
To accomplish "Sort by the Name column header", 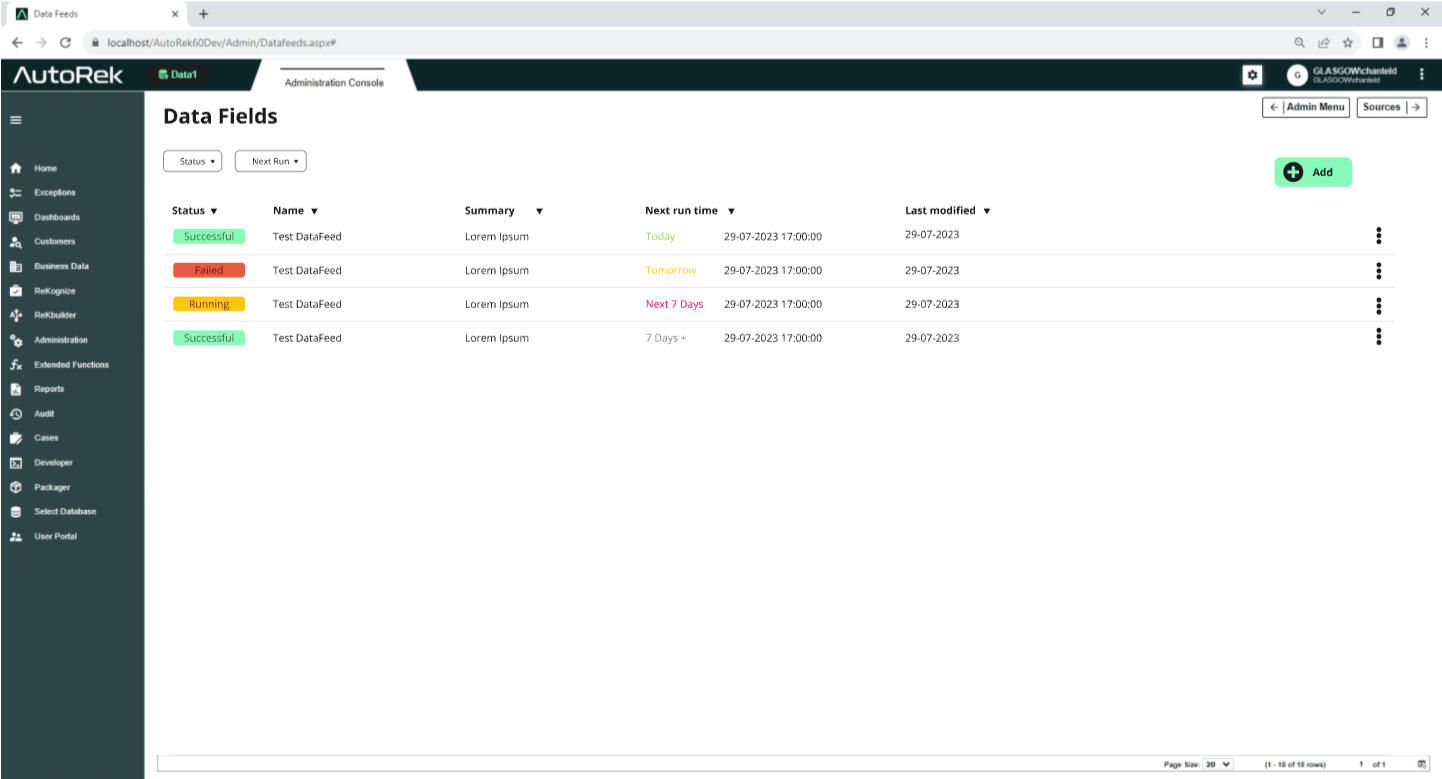I will pos(295,211).
